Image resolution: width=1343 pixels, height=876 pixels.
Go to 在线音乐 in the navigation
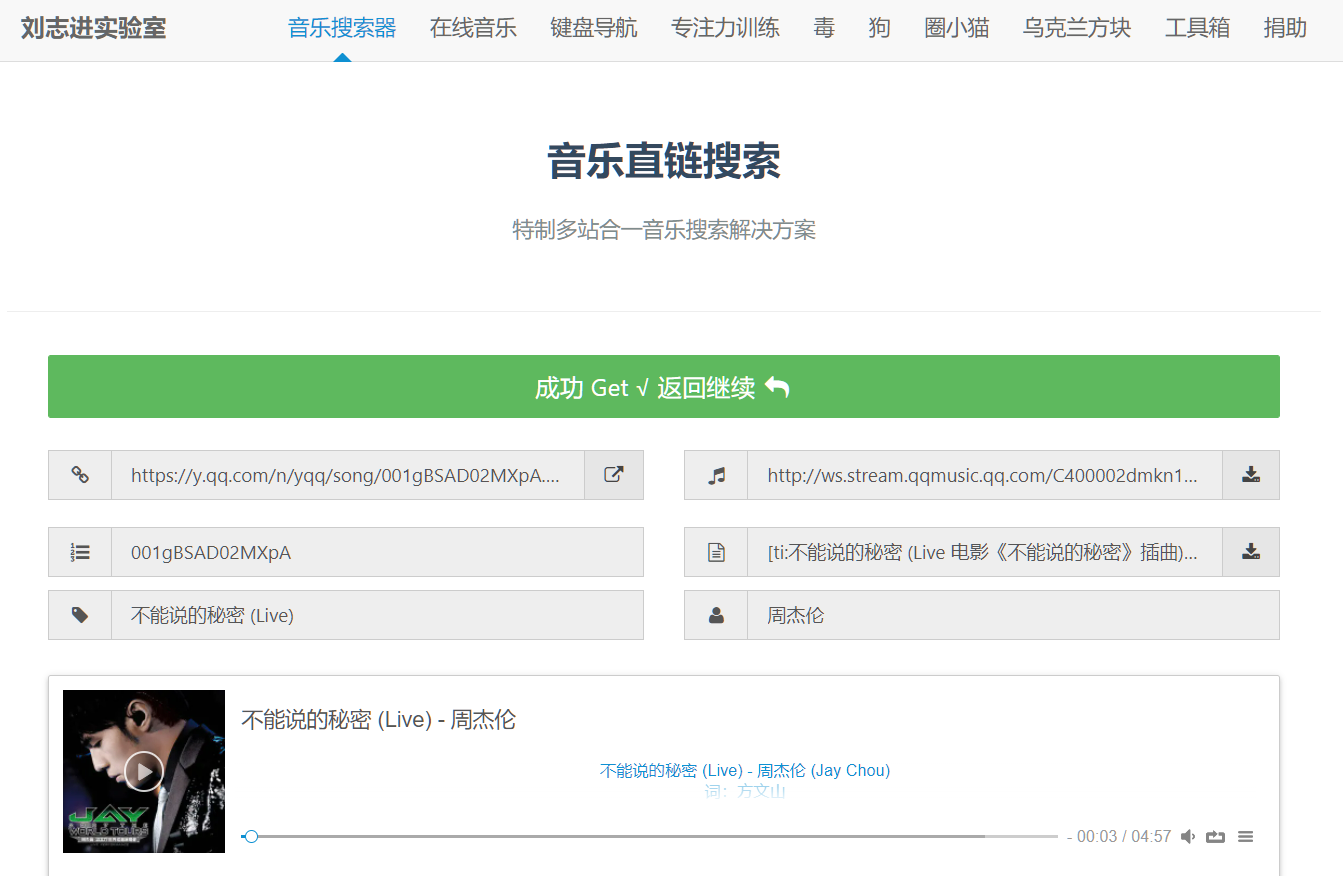(x=473, y=28)
